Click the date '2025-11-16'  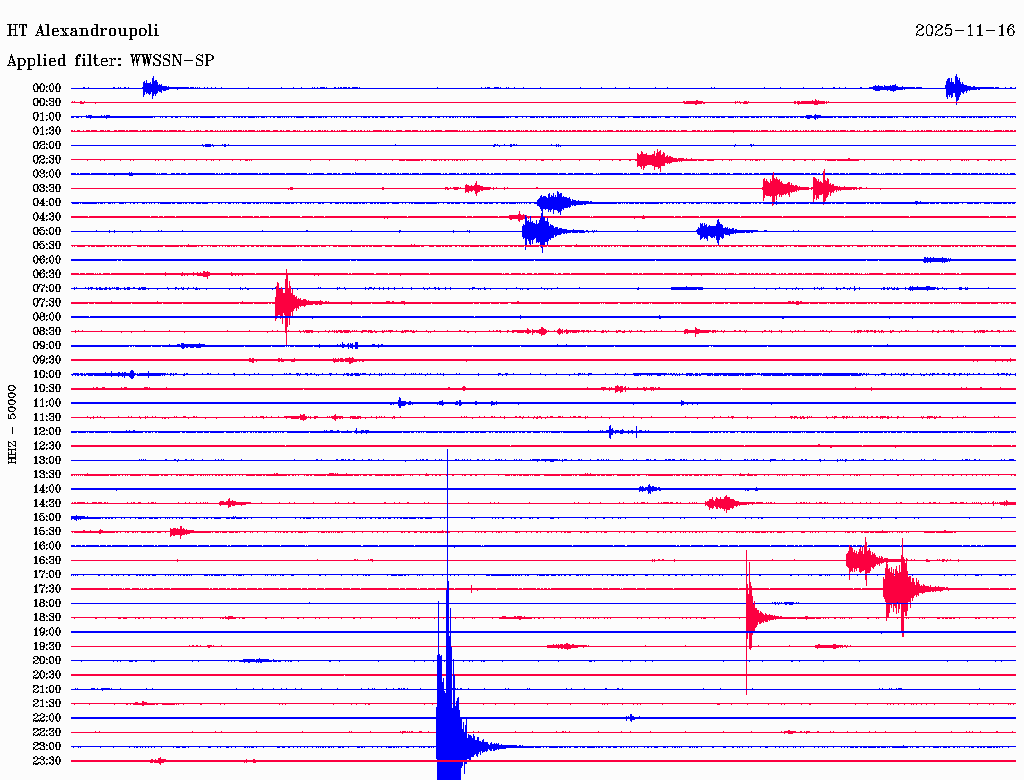[x=965, y=31]
